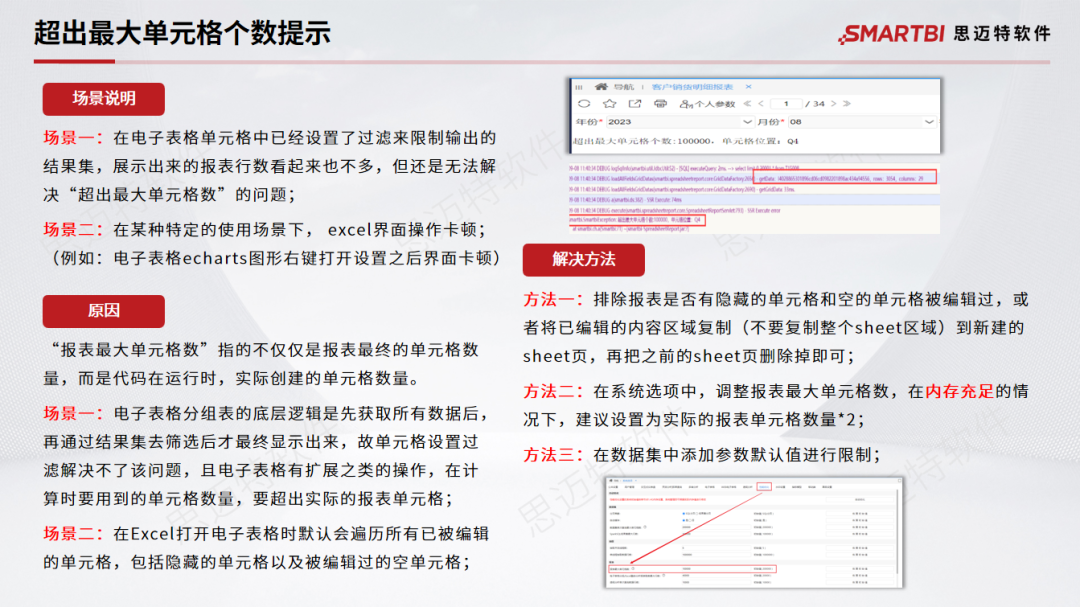Switch to the 客户销售明细报表 tab

[691, 84]
